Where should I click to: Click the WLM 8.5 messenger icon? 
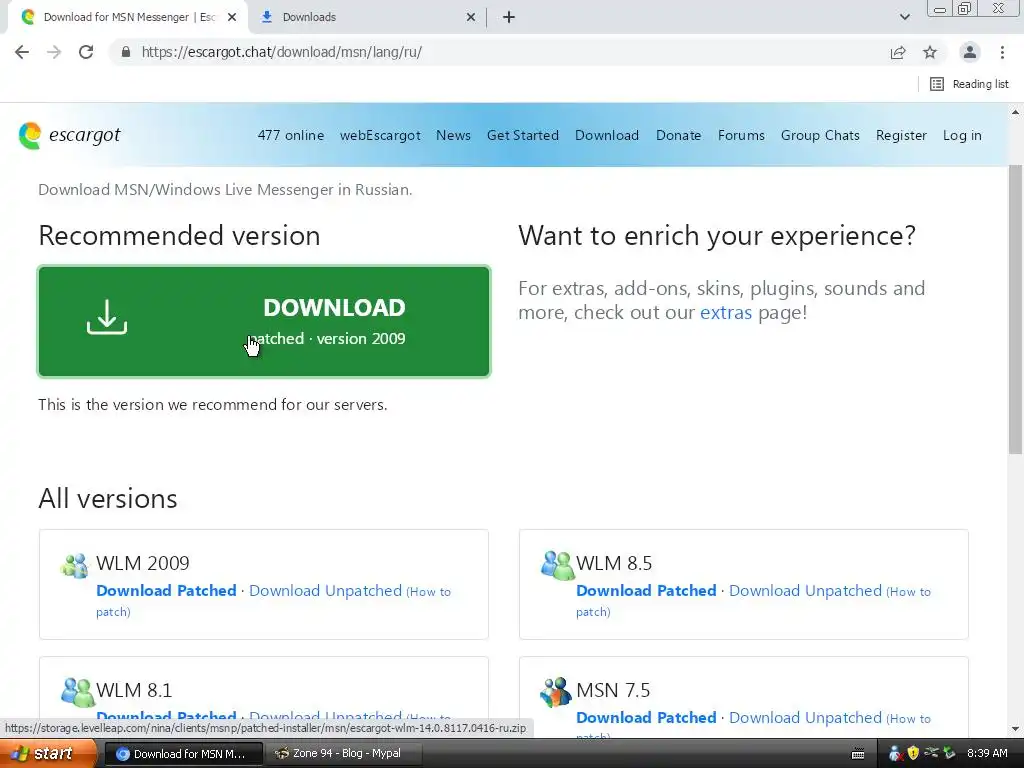557,566
